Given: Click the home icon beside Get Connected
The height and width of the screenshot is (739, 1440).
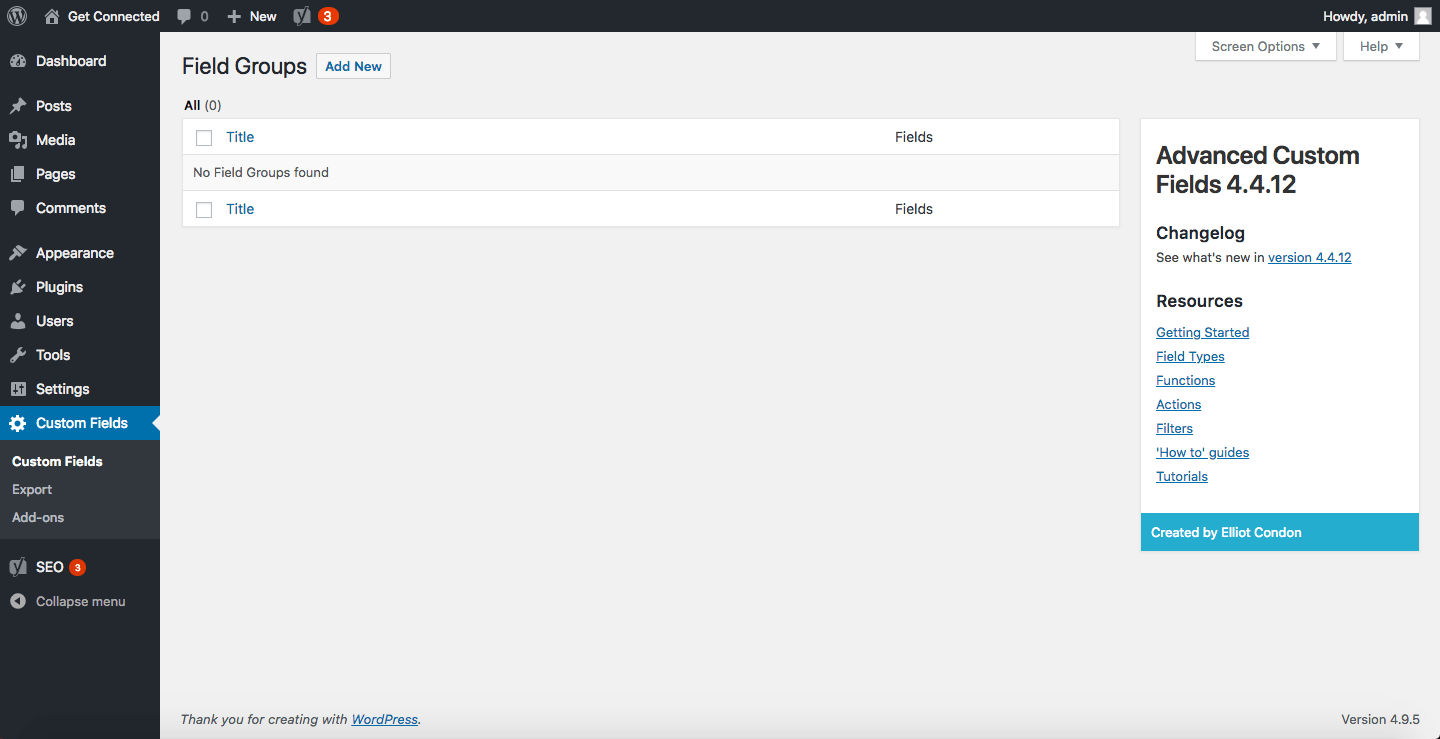Looking at the screenshot, I should 52,16.
